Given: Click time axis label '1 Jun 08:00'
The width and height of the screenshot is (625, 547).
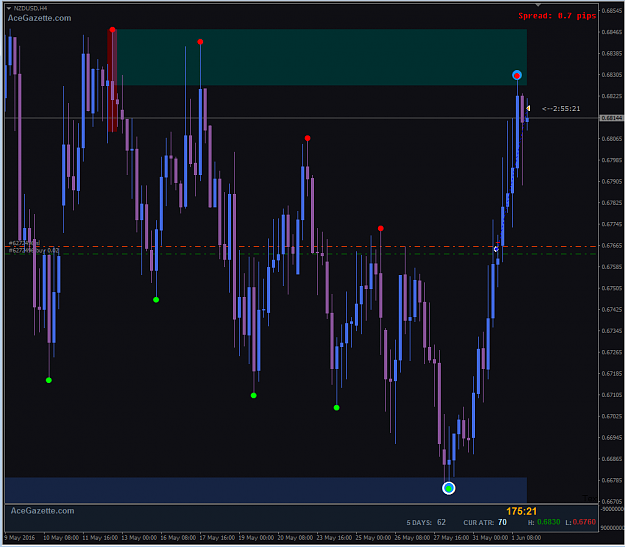Looking at the screenshot, I should [x=527, y=538].
